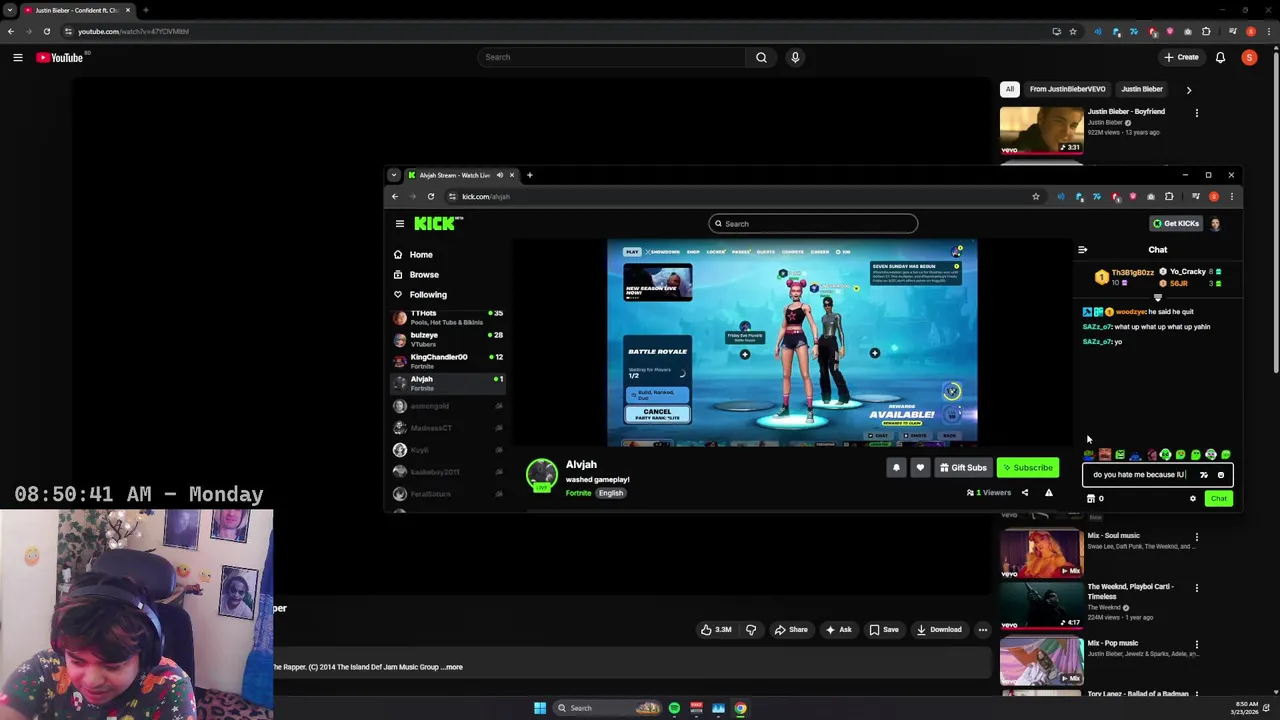Click in the Kick search field

[x=812, y=224]
